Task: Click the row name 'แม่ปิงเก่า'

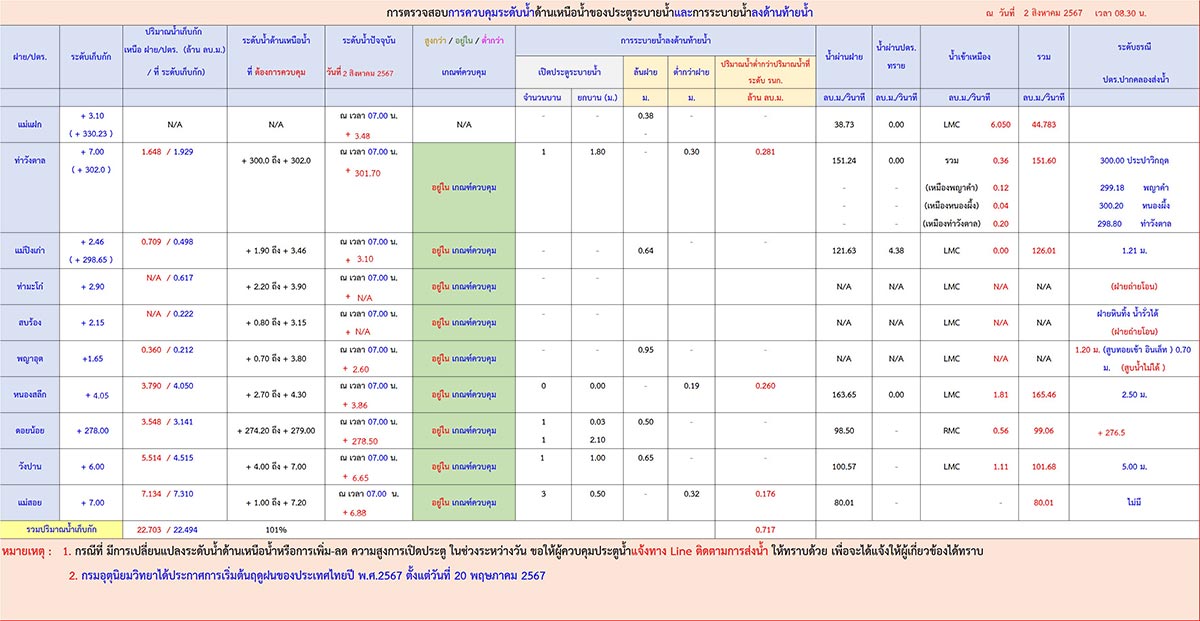Action: tap(28, 251)
